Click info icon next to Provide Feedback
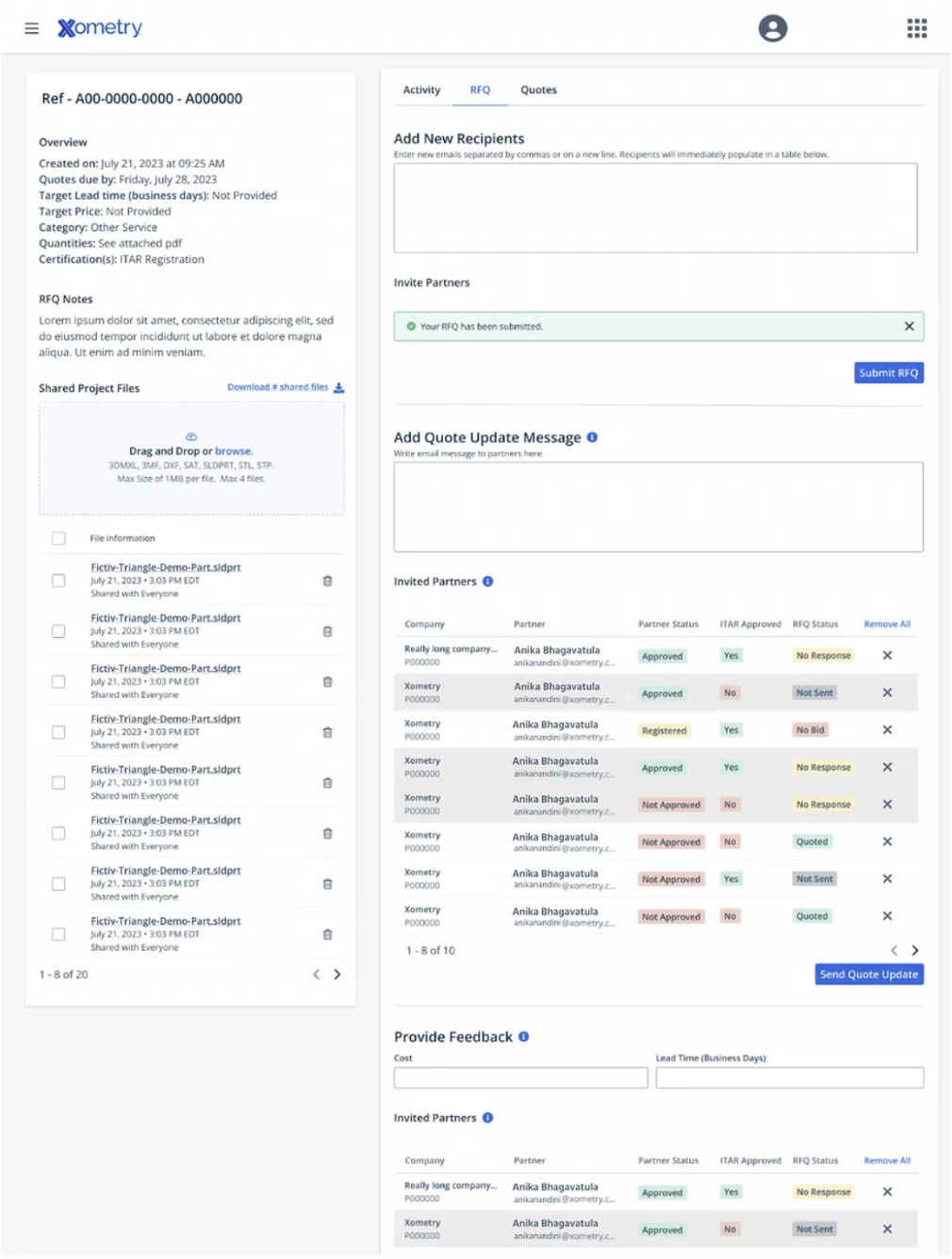The image size is (952, 1259). 524,1037
